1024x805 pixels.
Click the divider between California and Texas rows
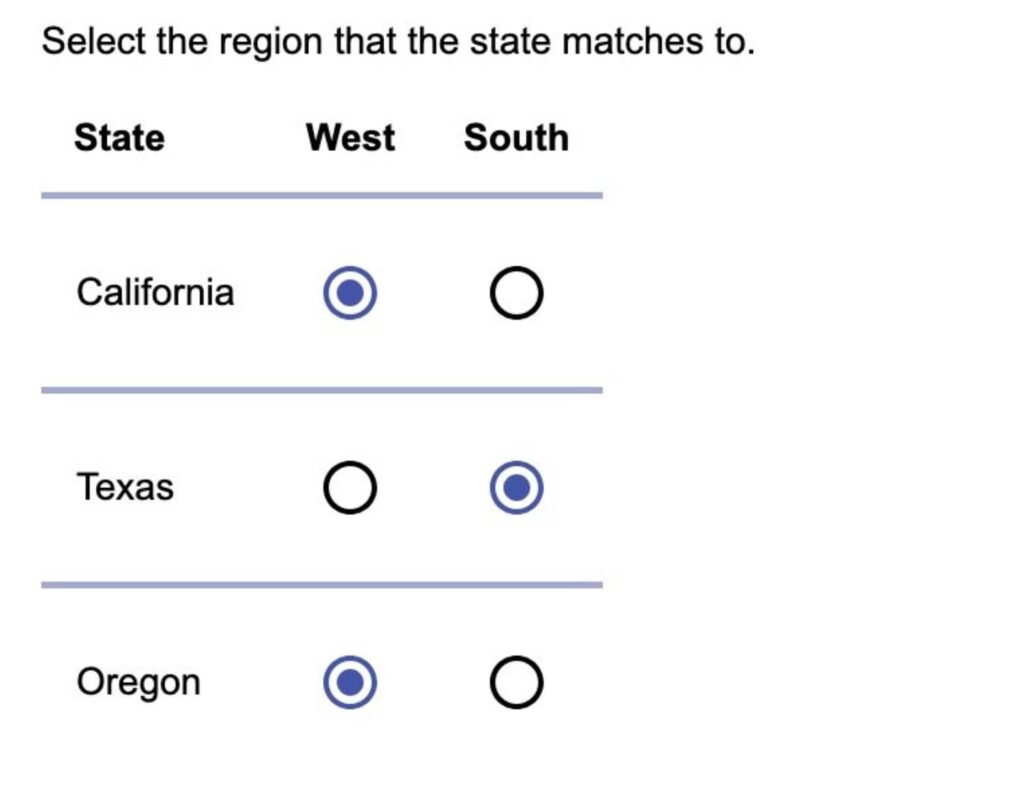click(322, 390)
